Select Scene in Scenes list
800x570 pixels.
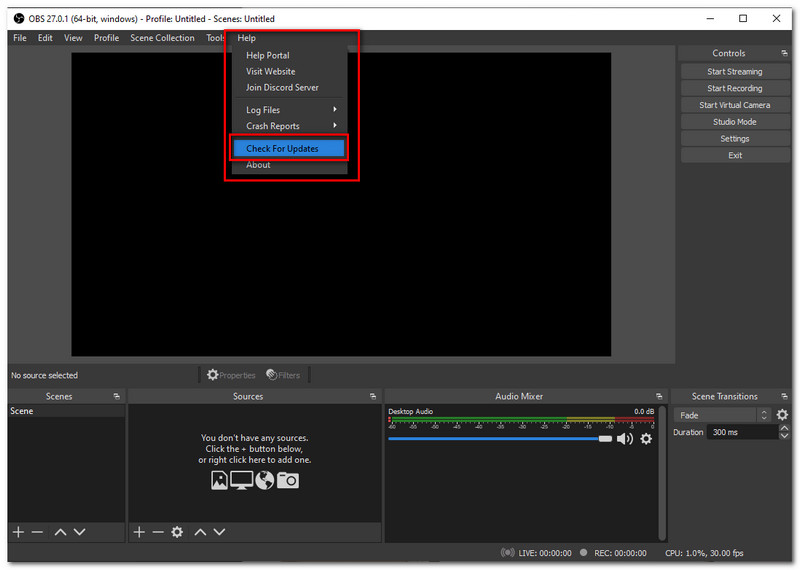tap(66, 411)
